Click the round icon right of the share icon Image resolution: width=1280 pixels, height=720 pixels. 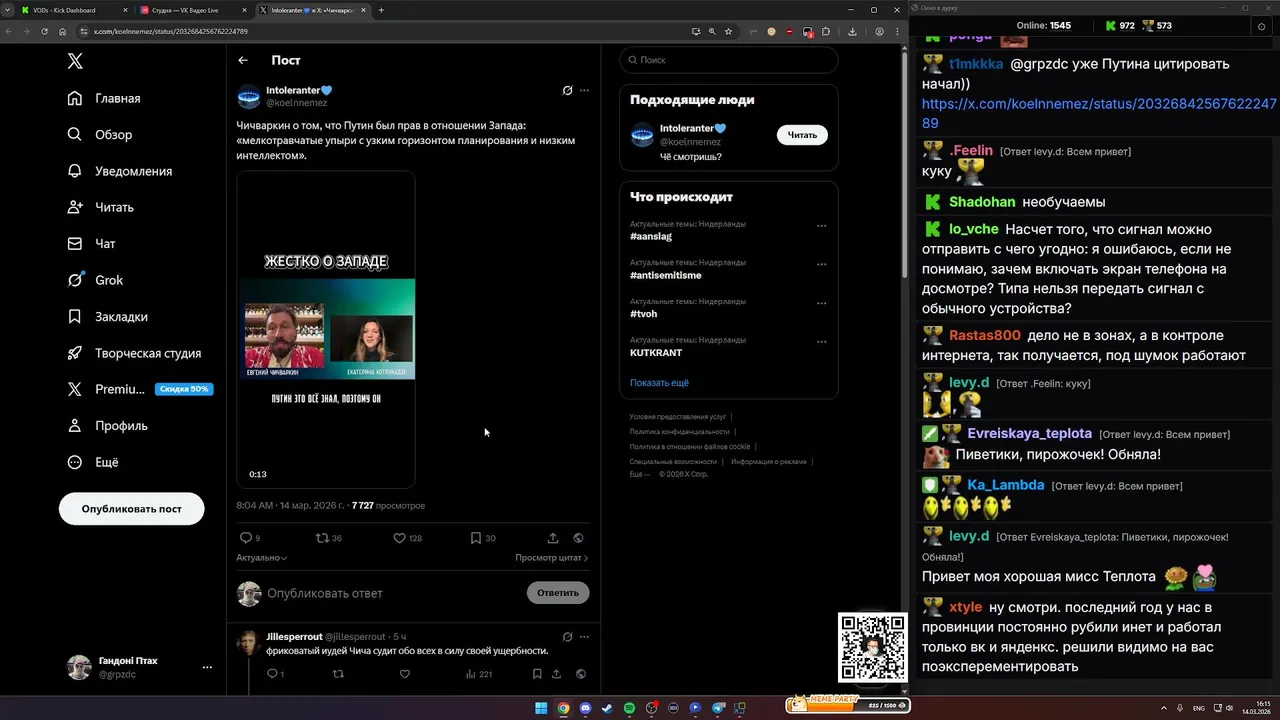pos(578,538)
